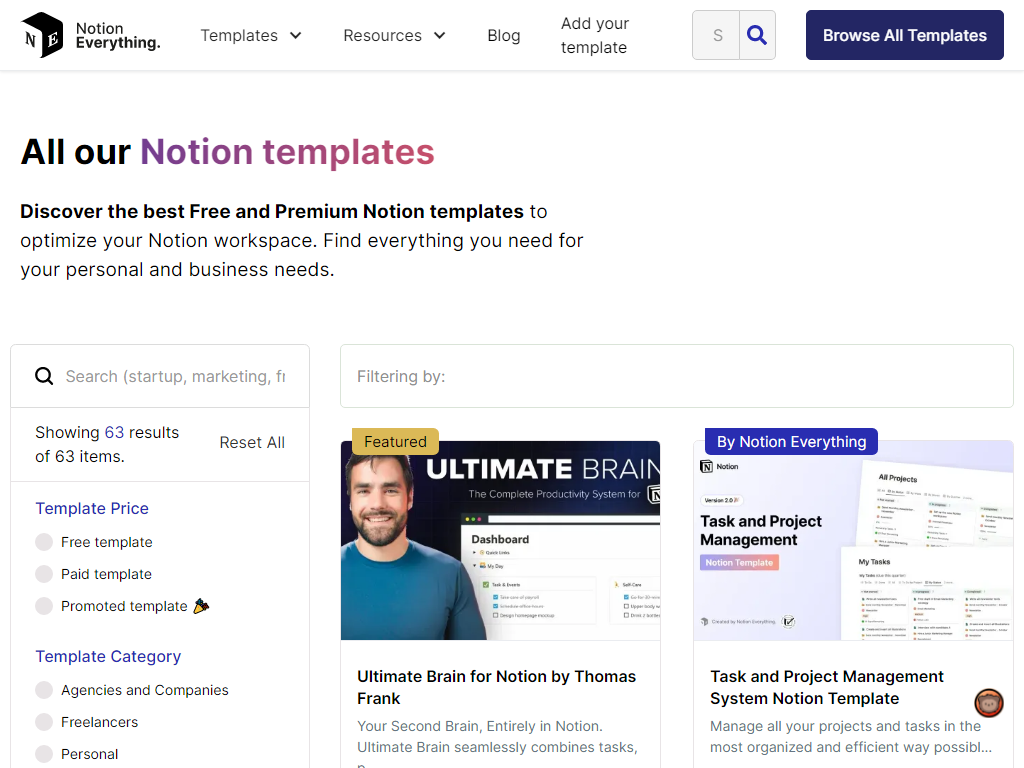Click the Notion Everything site name
Screen dimensions: 1024x768
coord(118,35)
